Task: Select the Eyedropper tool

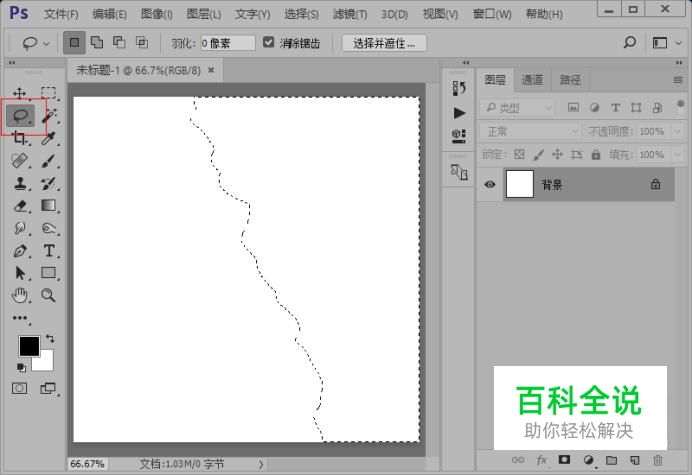Action: (49, 139)
